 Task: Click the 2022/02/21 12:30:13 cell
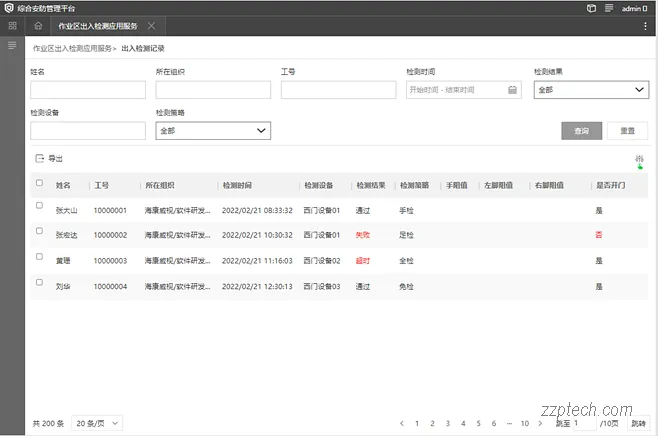[257, 287]
